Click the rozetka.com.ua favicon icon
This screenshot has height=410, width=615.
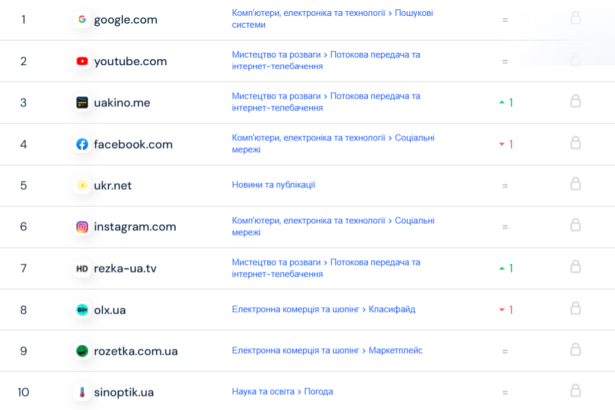pyautogui.click(x=82, y=351)
